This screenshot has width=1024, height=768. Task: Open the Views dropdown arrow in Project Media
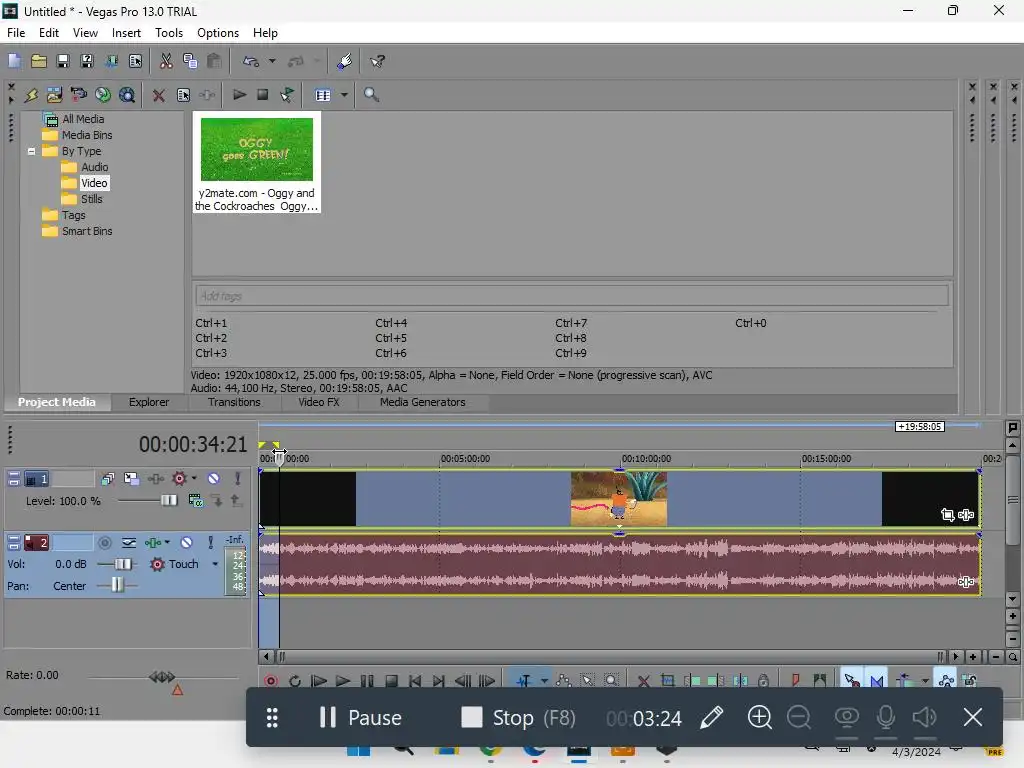[344, 95]
